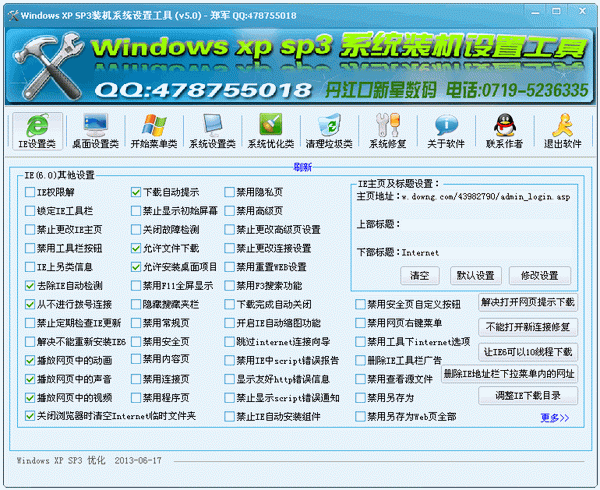The height and width of the screenshot is (490, 600).
Task: Check 禁用另存为 option
Action: click(360, 398)
